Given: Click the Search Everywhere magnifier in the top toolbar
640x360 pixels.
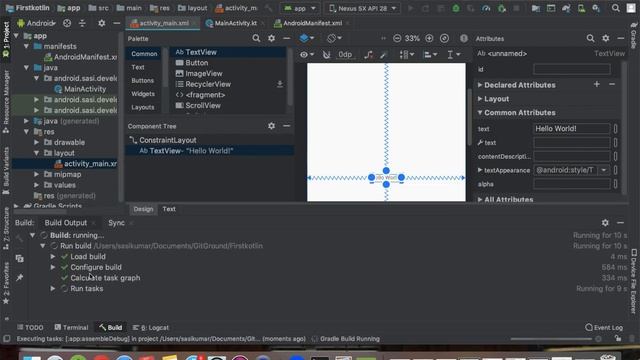Looking at the screenshot, I should click(616, 8).
